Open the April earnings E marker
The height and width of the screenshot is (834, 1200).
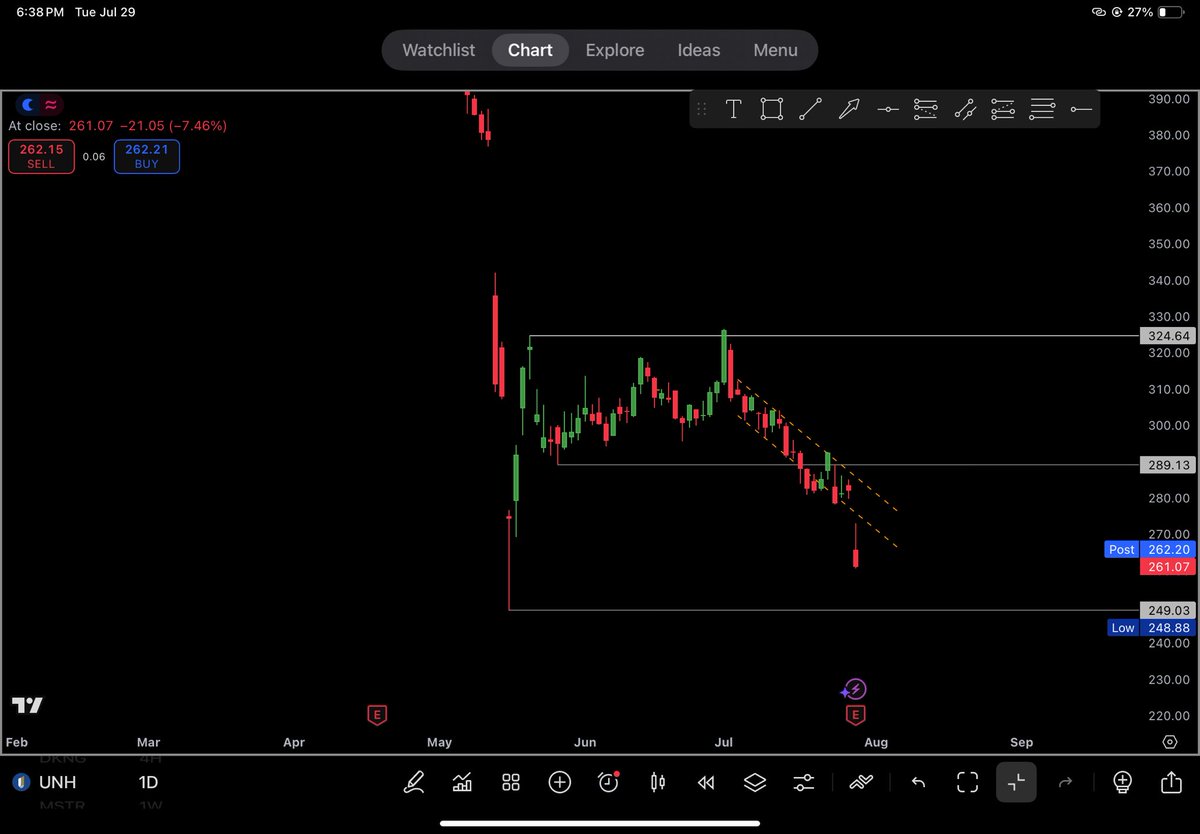point(377,714)
